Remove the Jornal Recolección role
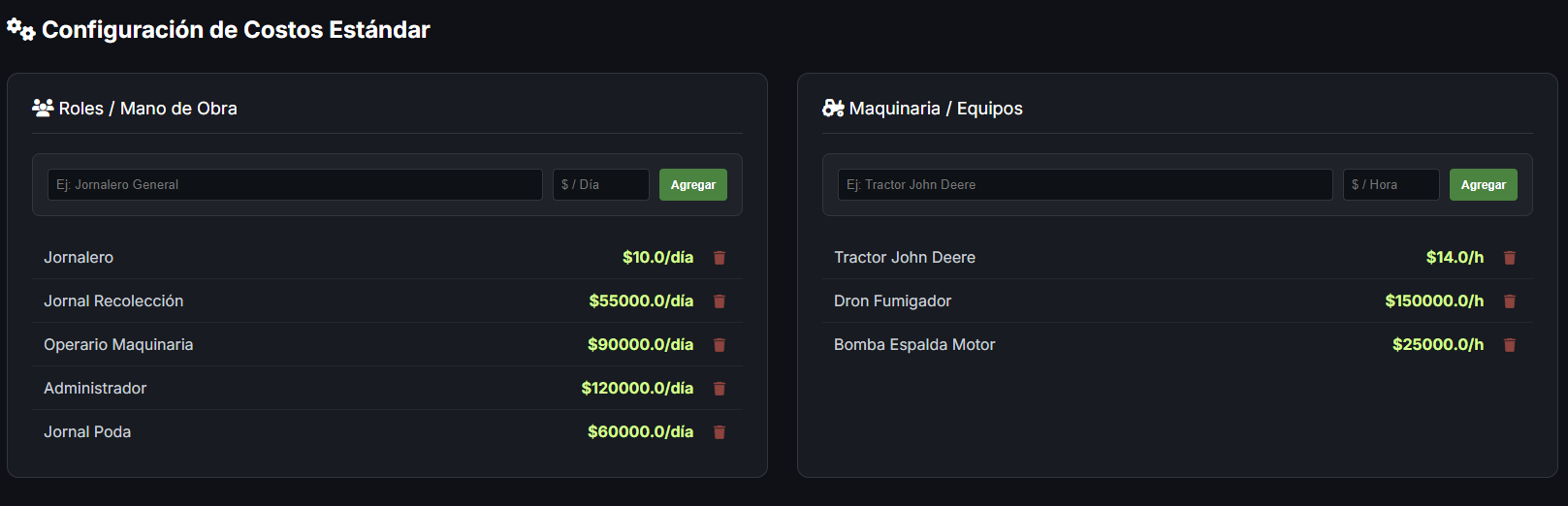The height and width of the screenshot is (506, 1568). pos(720,301)
